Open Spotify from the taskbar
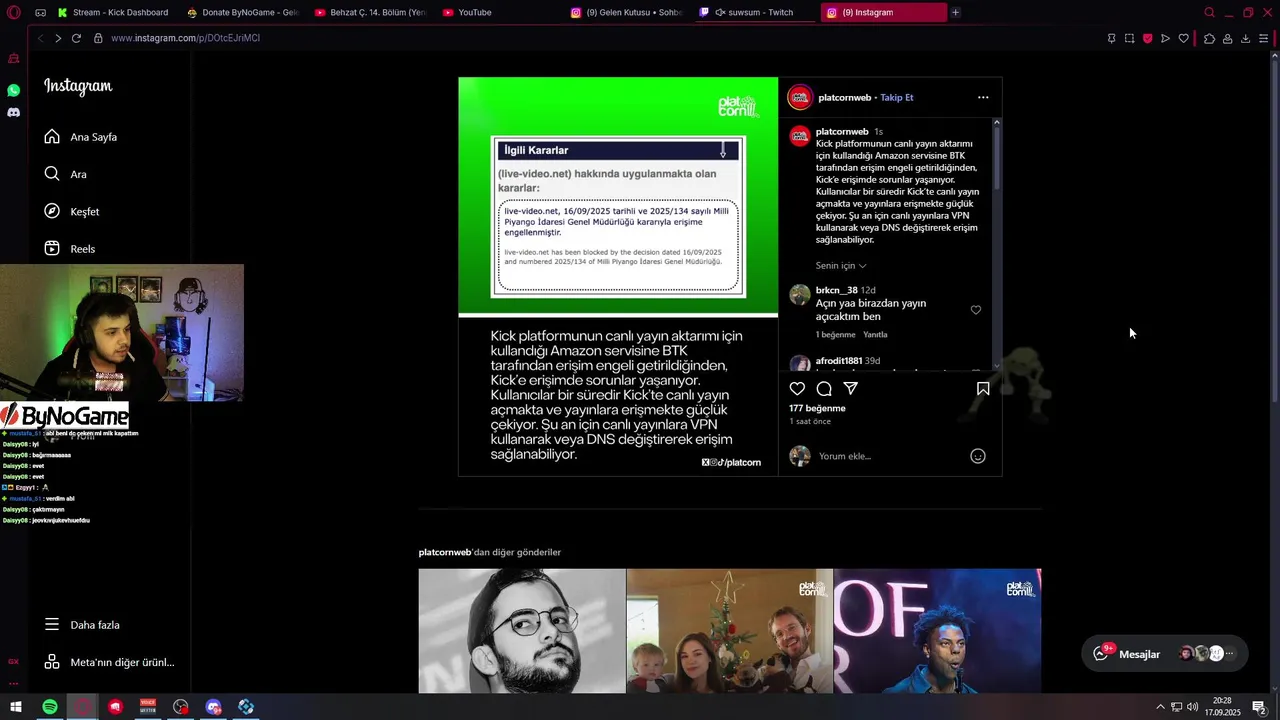Viewport: 1280px width, 720px height. click(x=50, y=707)
